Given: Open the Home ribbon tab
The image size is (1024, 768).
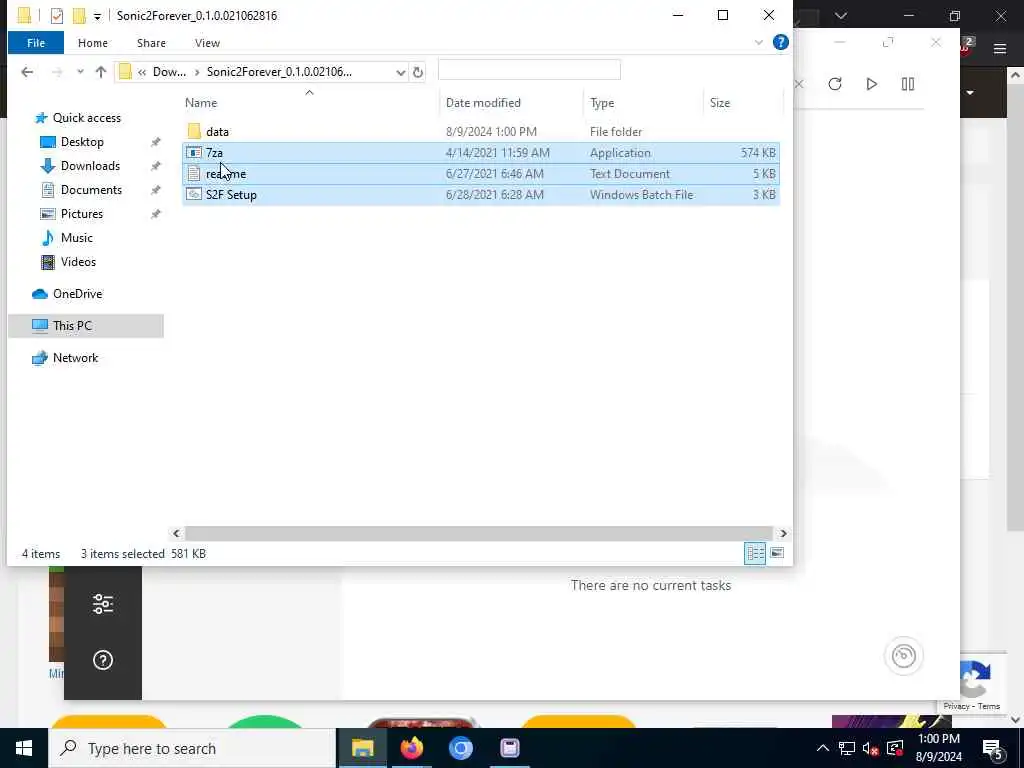Looking at the screenshot, I should point(93,43).
